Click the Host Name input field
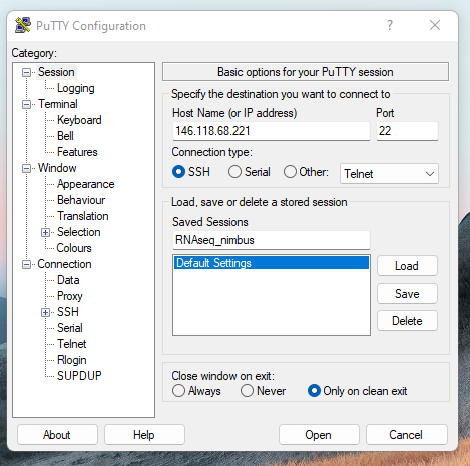 coord(271,131)
